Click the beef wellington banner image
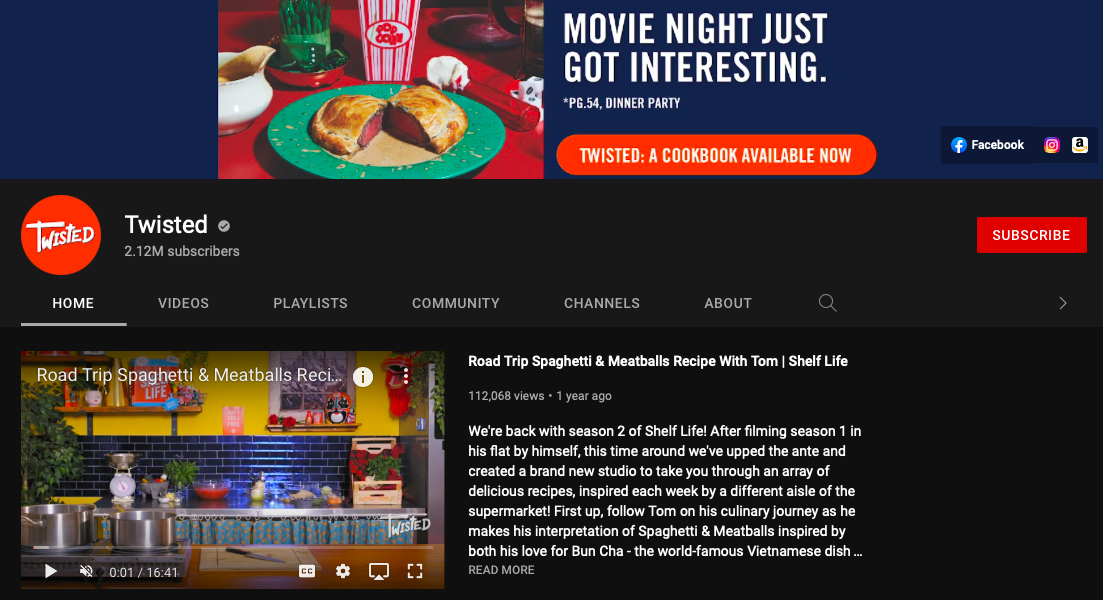1103x600 pixels. pos(381,89)
